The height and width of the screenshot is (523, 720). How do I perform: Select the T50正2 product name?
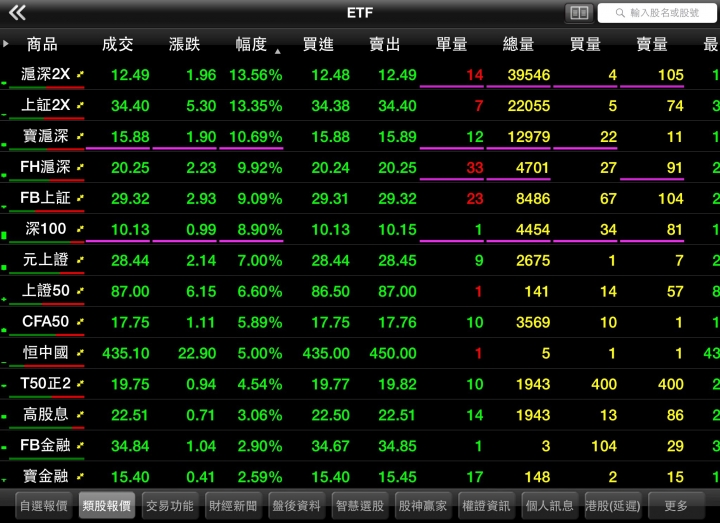click(45, 383)
